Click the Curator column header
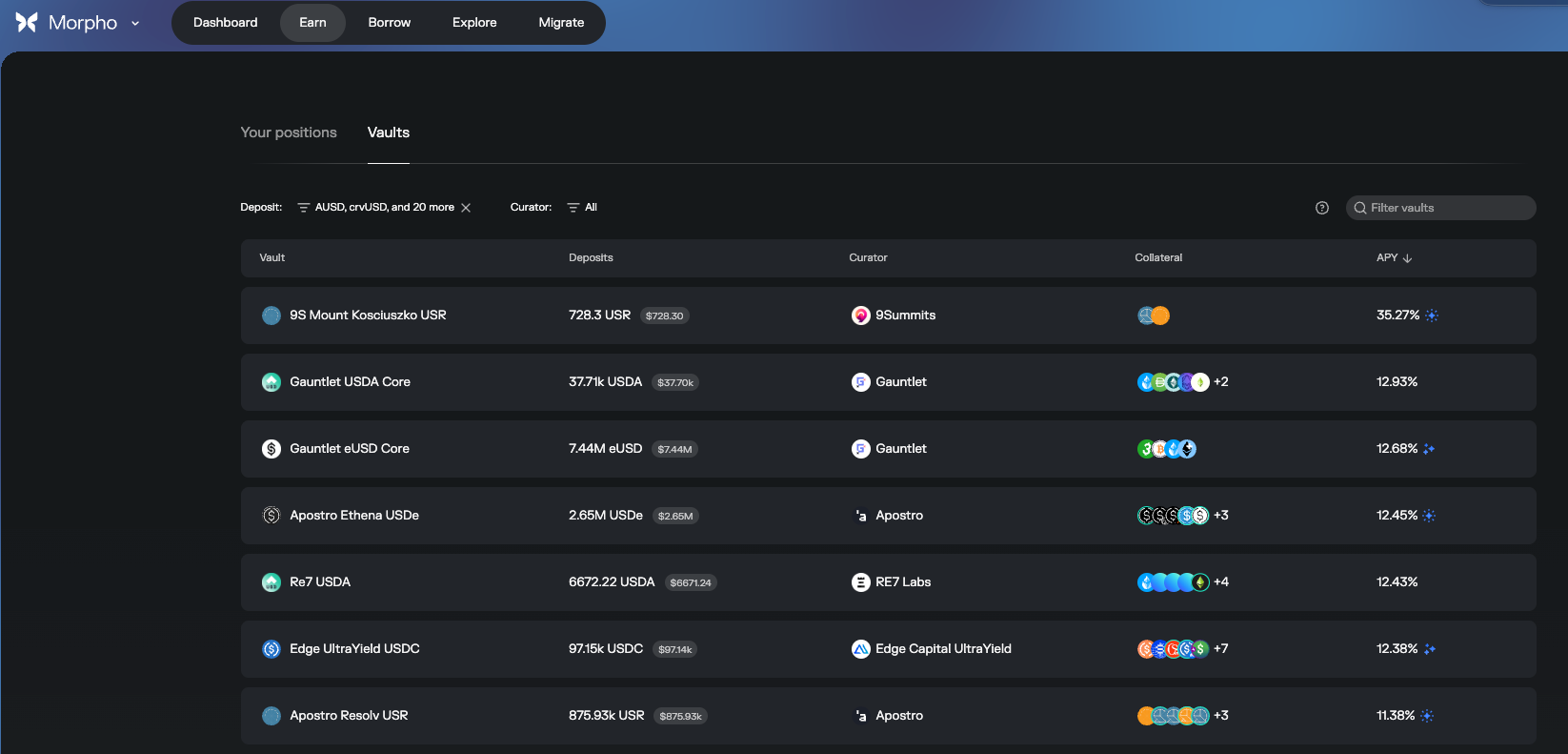This screenshot has height=754, width=1568. tap(868, 257)
